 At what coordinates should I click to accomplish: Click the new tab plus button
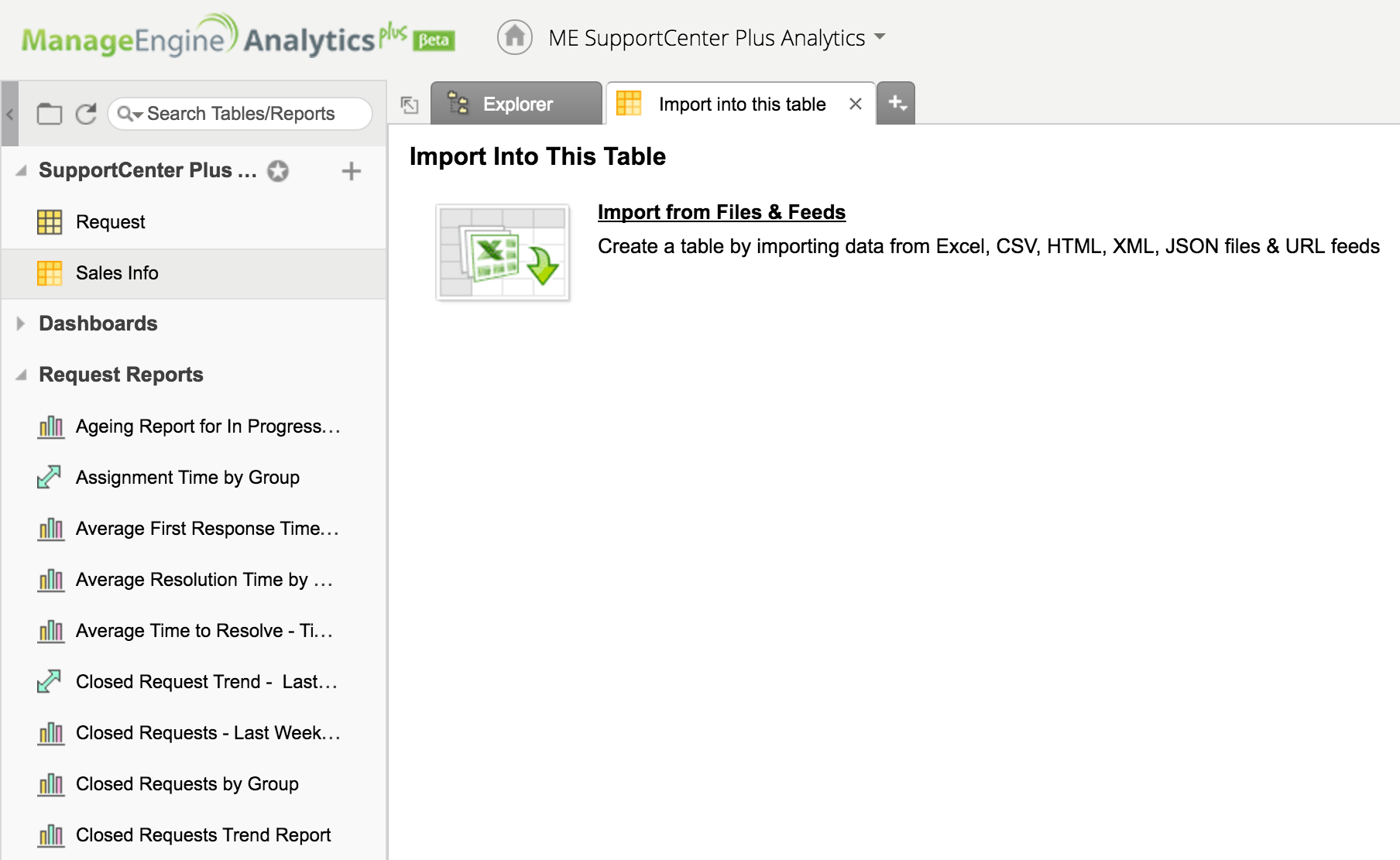[896, 103]
